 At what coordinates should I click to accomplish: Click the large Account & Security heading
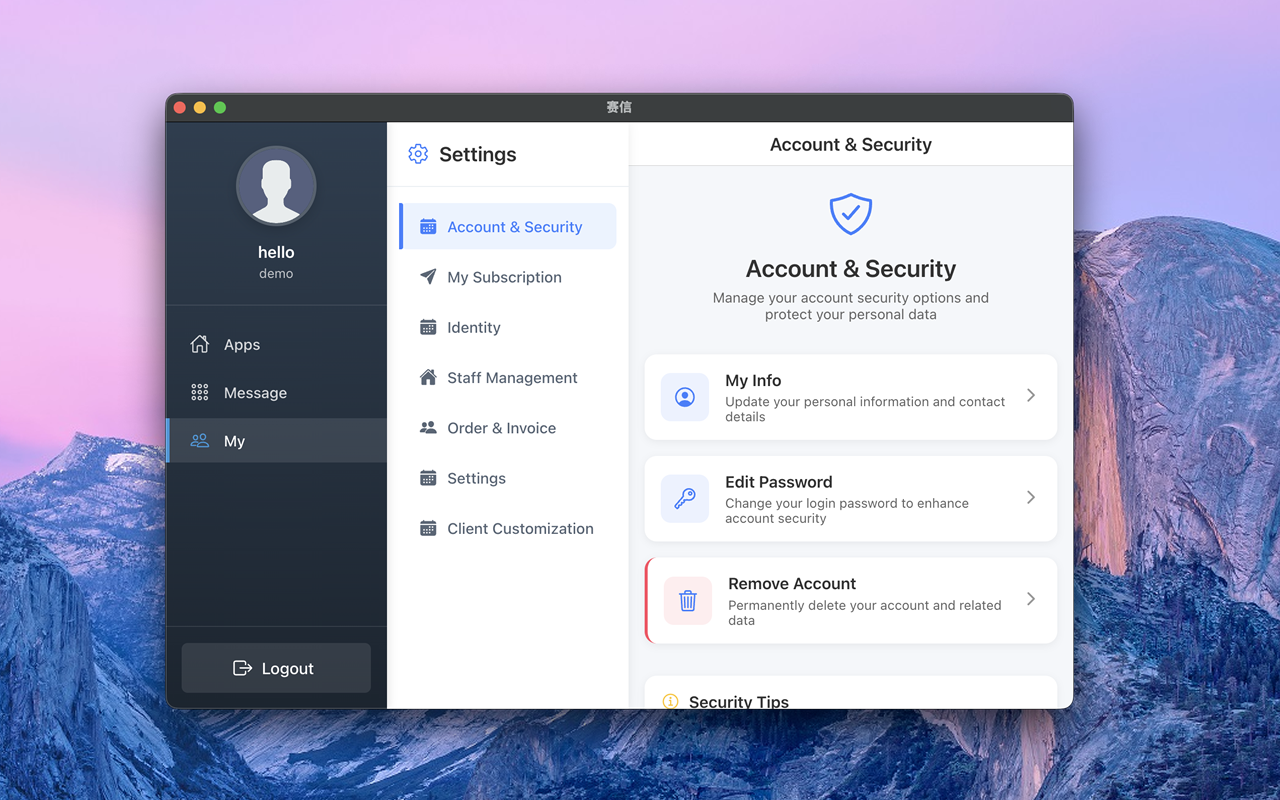pyautogui.click(x=851, y=269)
